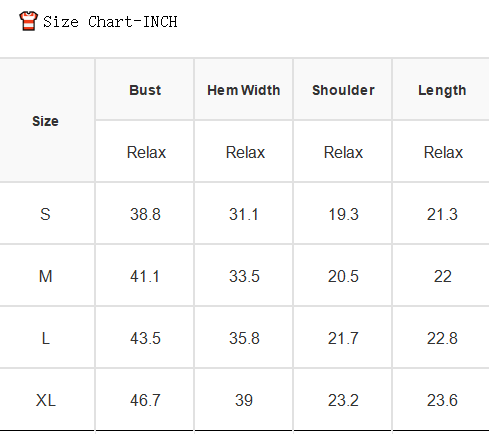Select the L size row label
489x434 pixels.
(46, 338)
